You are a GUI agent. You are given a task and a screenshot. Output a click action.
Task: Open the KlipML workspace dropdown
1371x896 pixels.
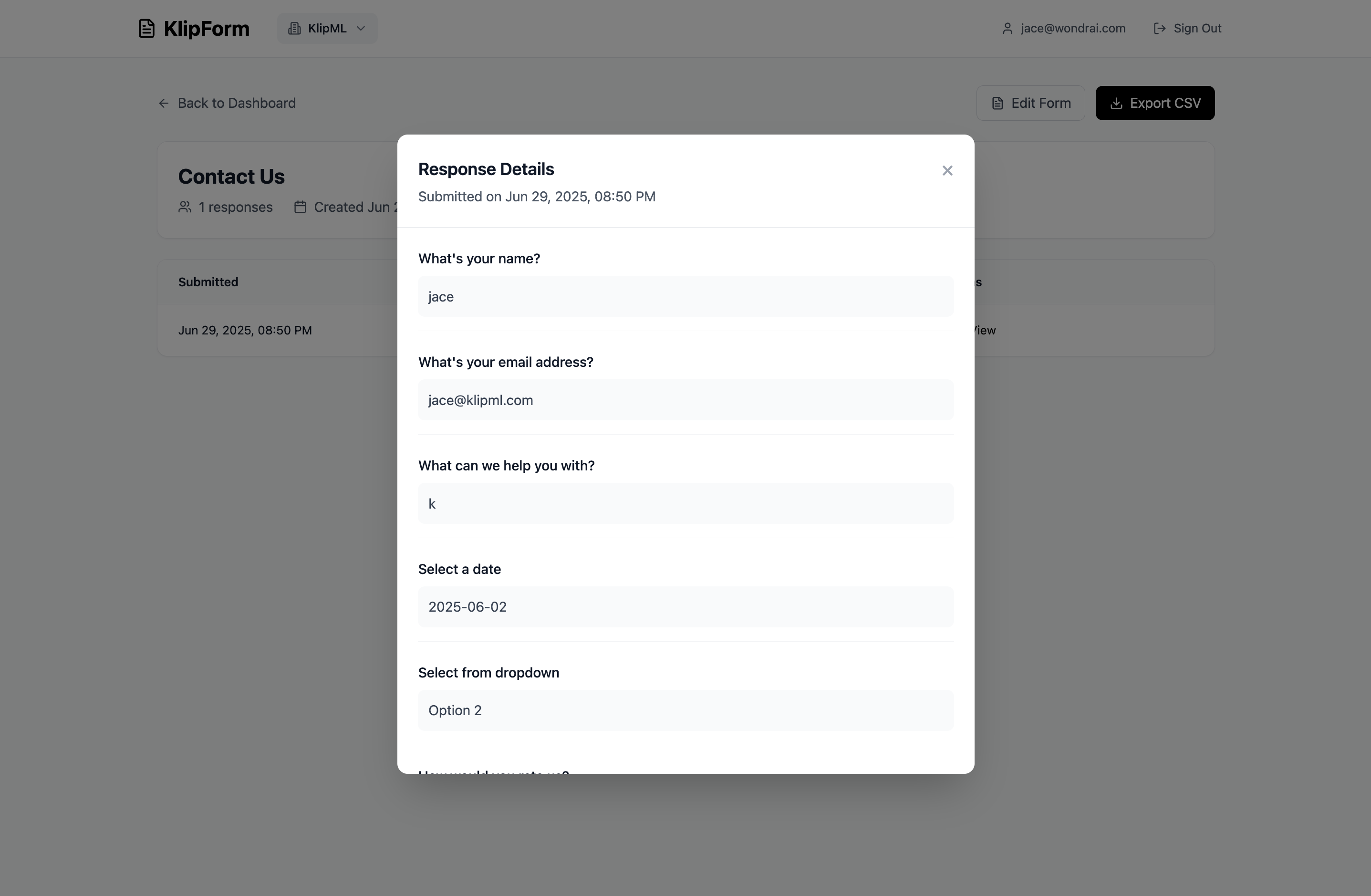click(x=327, y=28)
